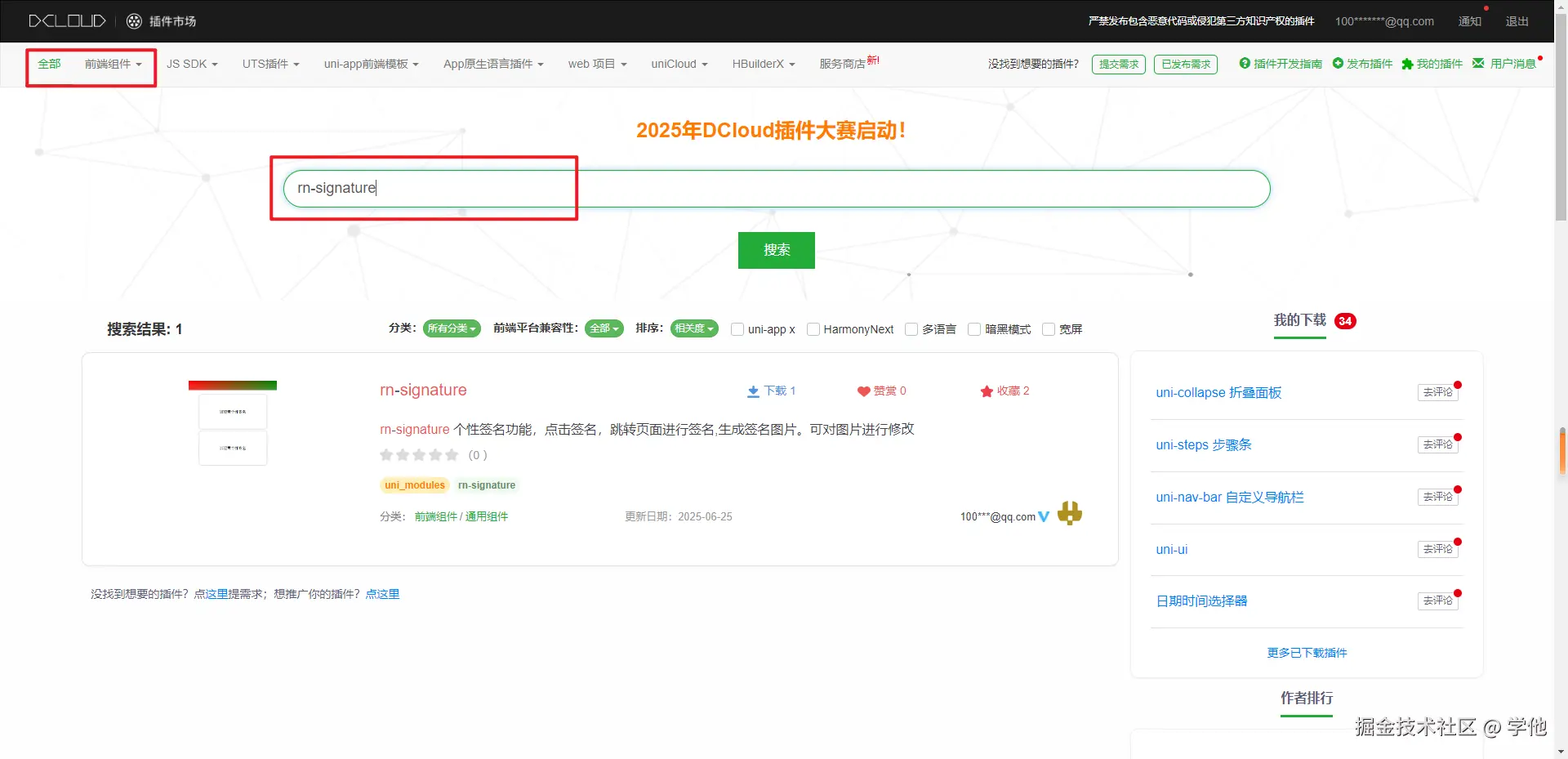
Task: Check the HarmonyNext compatibility filter
Action: (x=813, y=329)
